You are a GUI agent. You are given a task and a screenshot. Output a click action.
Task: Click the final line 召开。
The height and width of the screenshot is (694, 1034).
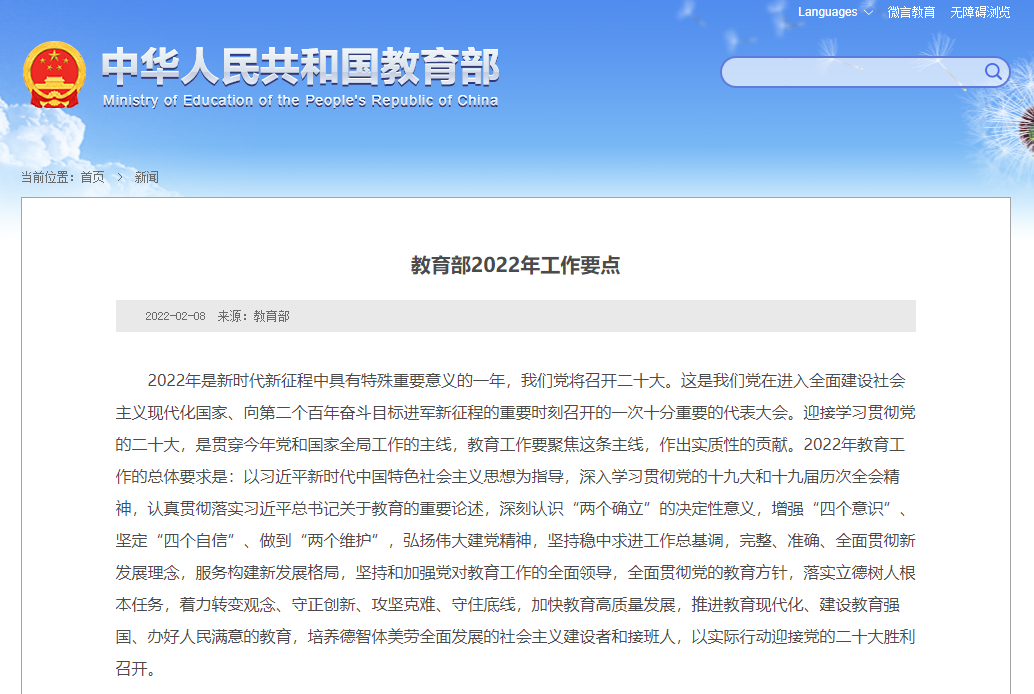coord(136,669)
